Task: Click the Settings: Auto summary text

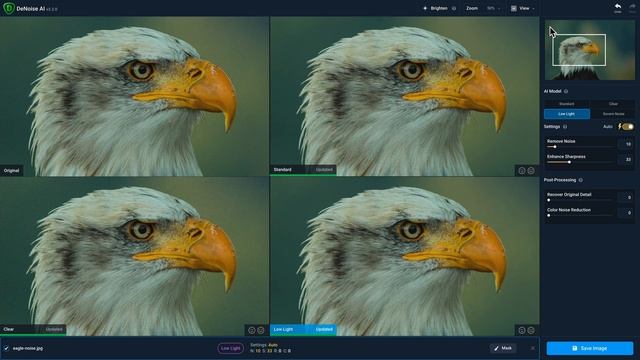Action: coord(264,345)
